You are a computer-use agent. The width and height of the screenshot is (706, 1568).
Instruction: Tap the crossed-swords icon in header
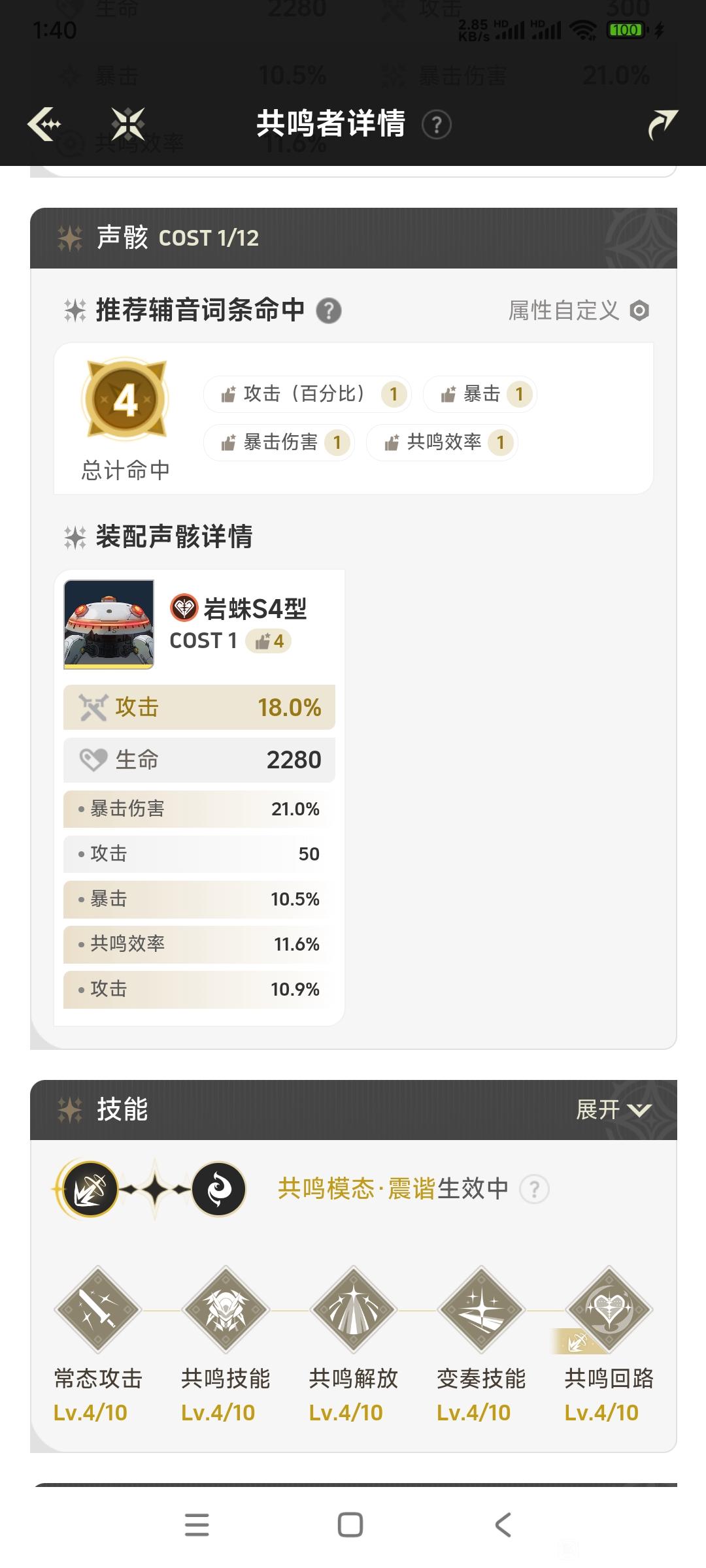point(127,123)
